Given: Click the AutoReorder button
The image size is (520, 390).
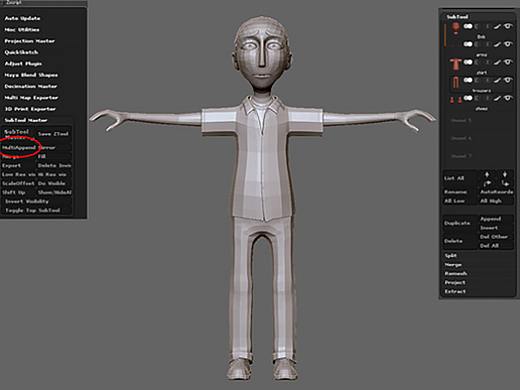Looking at the screenshot, I should 496,192.
